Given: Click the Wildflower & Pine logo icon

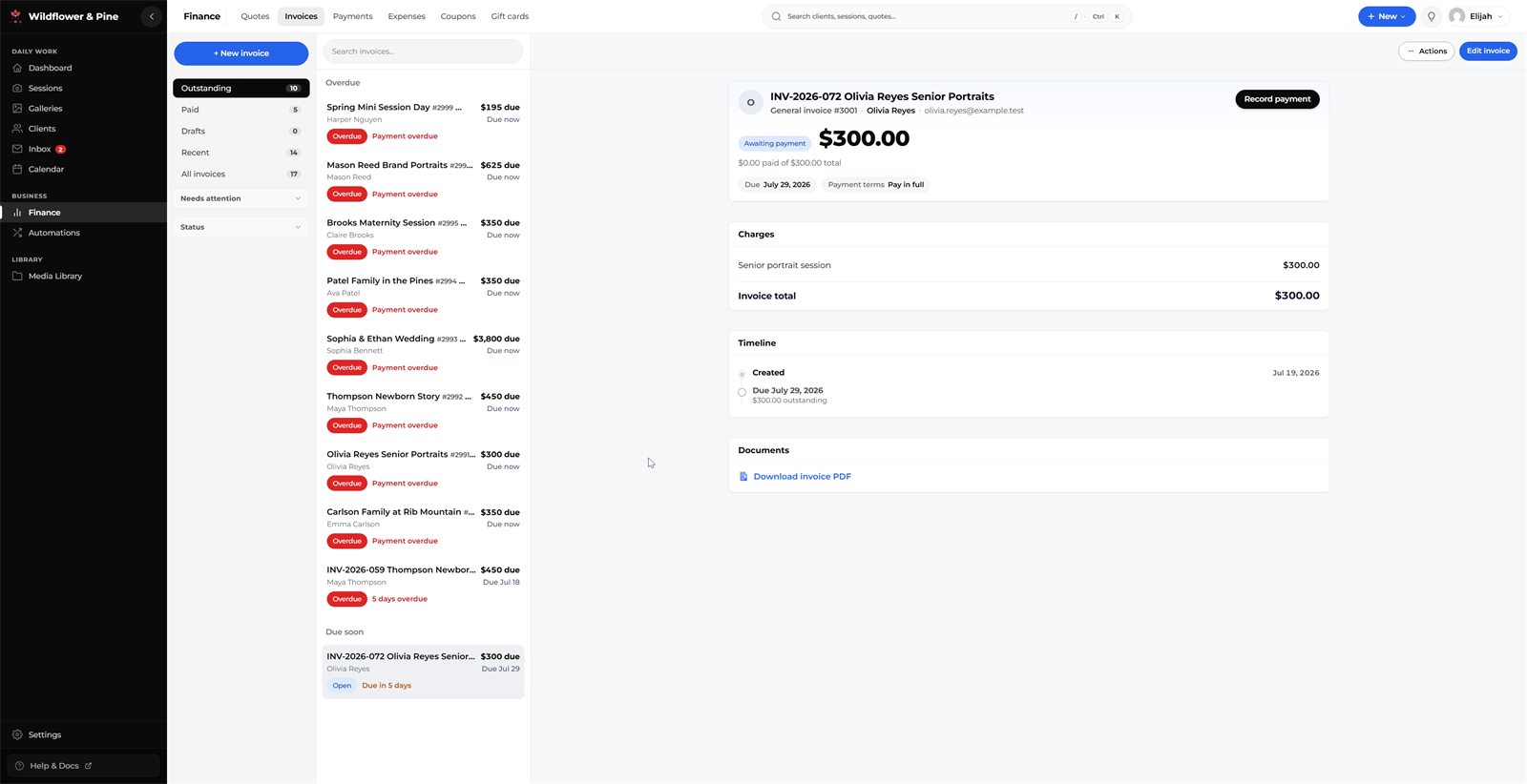Looking at the screenshot, I should tap(16, 16).
